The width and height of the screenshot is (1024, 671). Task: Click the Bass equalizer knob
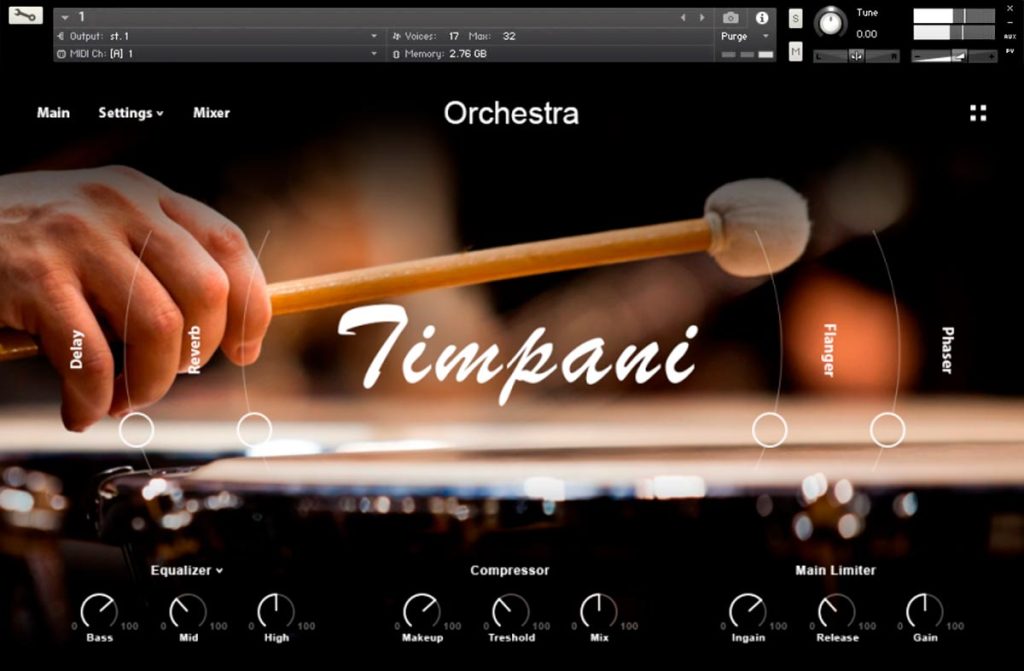point(99,612)
